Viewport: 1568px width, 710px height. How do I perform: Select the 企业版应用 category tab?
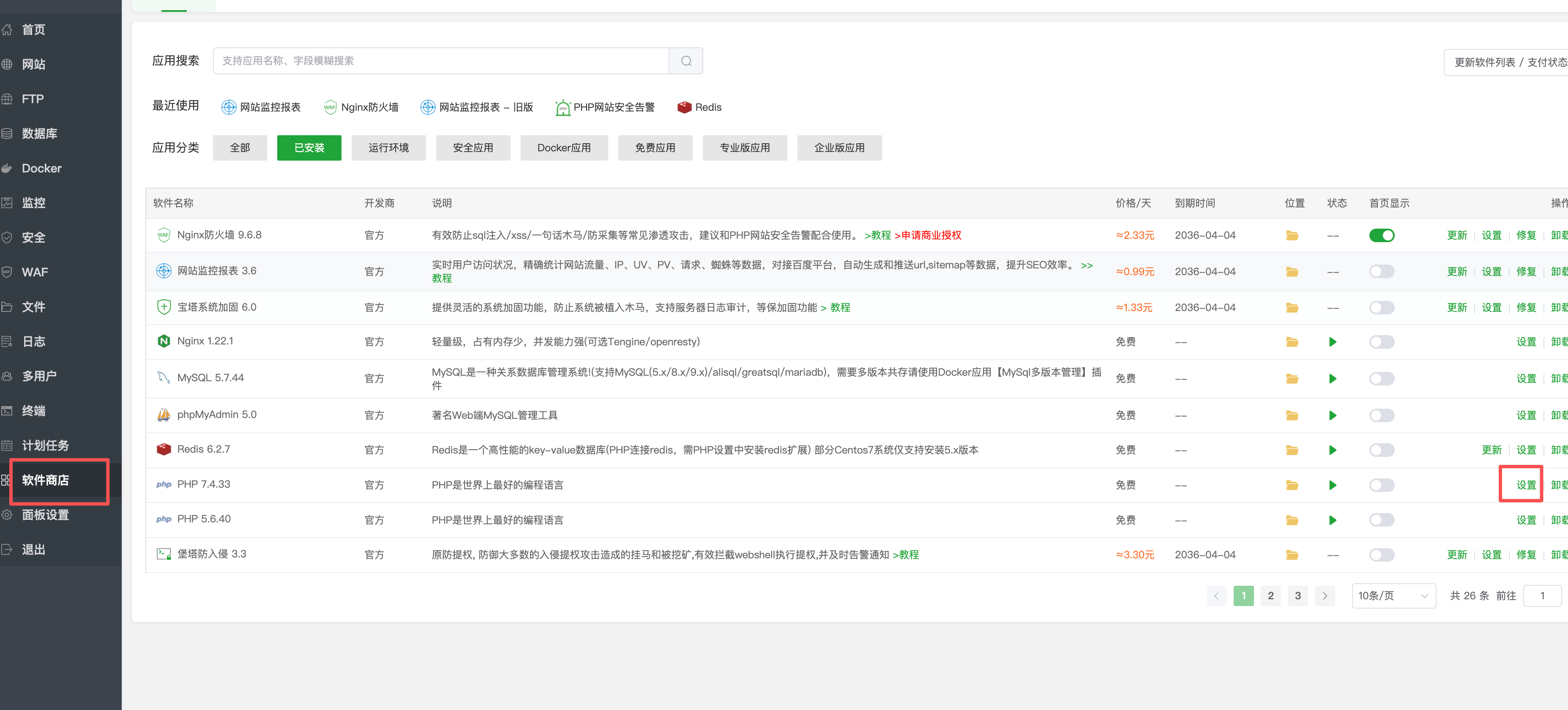(839, 148)
